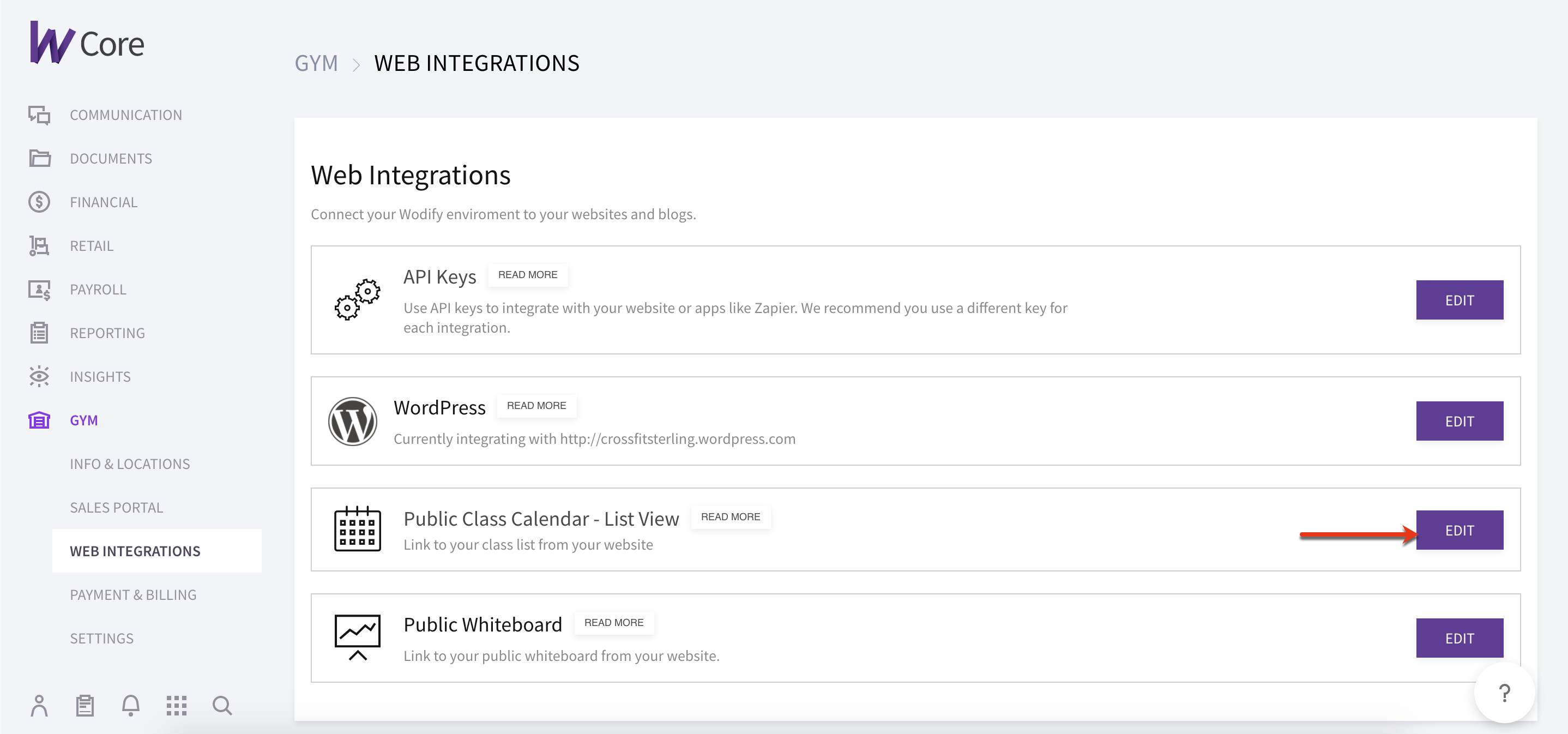Viewport: 1568px width, 734px height.
Task: Click the Payroll icon in sidebar
Action: tap(40, 290)
